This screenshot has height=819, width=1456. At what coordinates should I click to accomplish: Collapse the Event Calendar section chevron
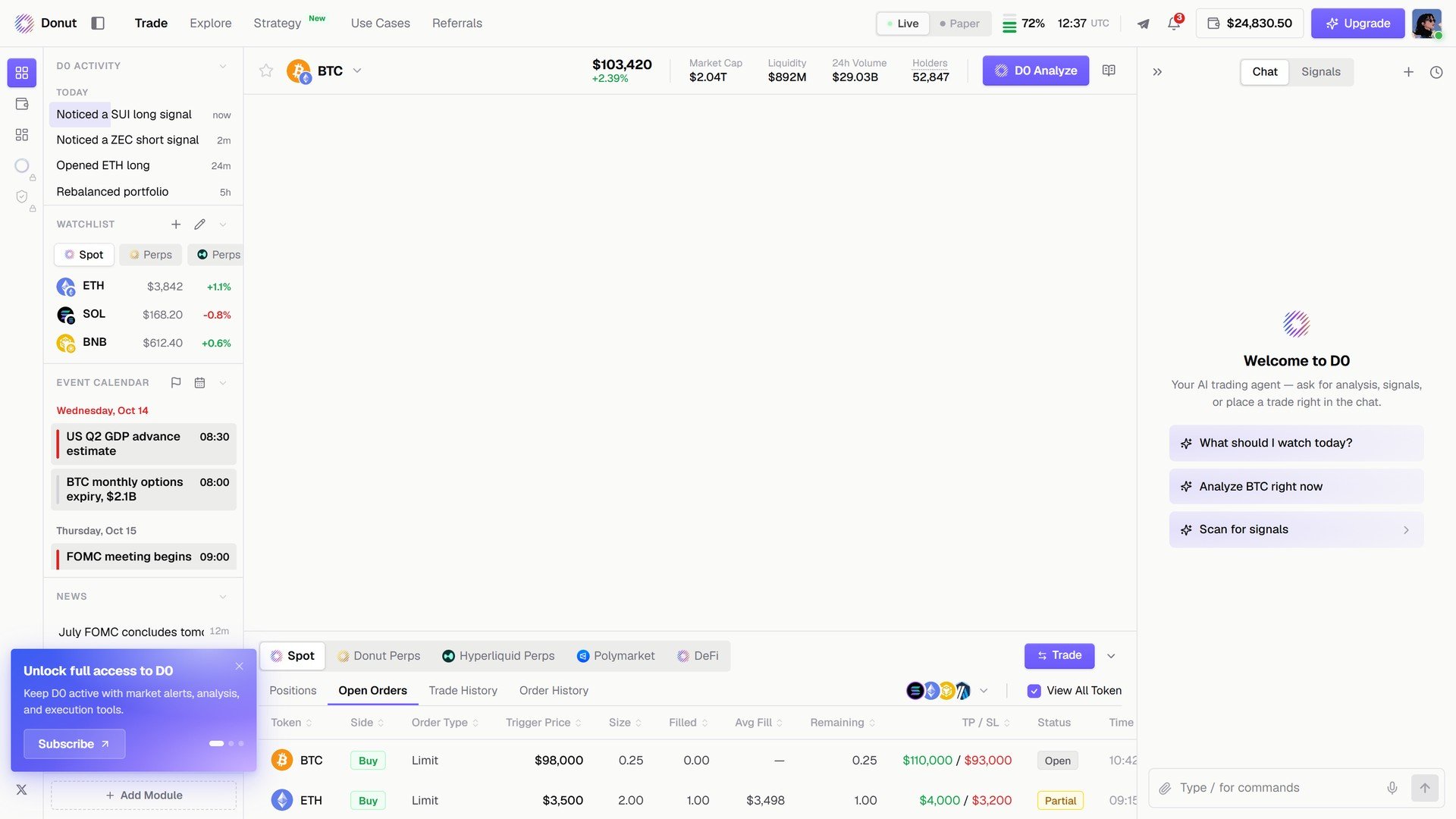pos(223,383)
